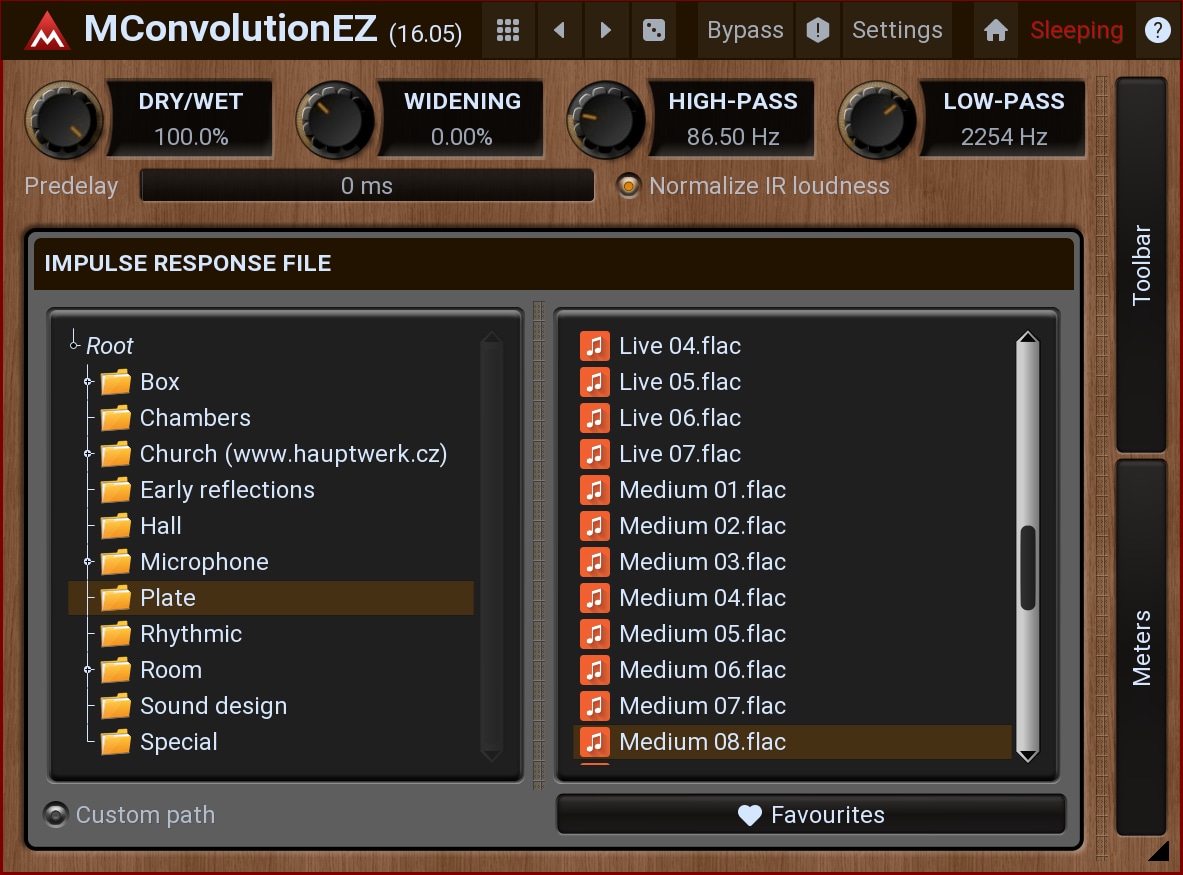1183x875 pixels.
Task: Go to previous preset arrow
Action: coord(559,30)
